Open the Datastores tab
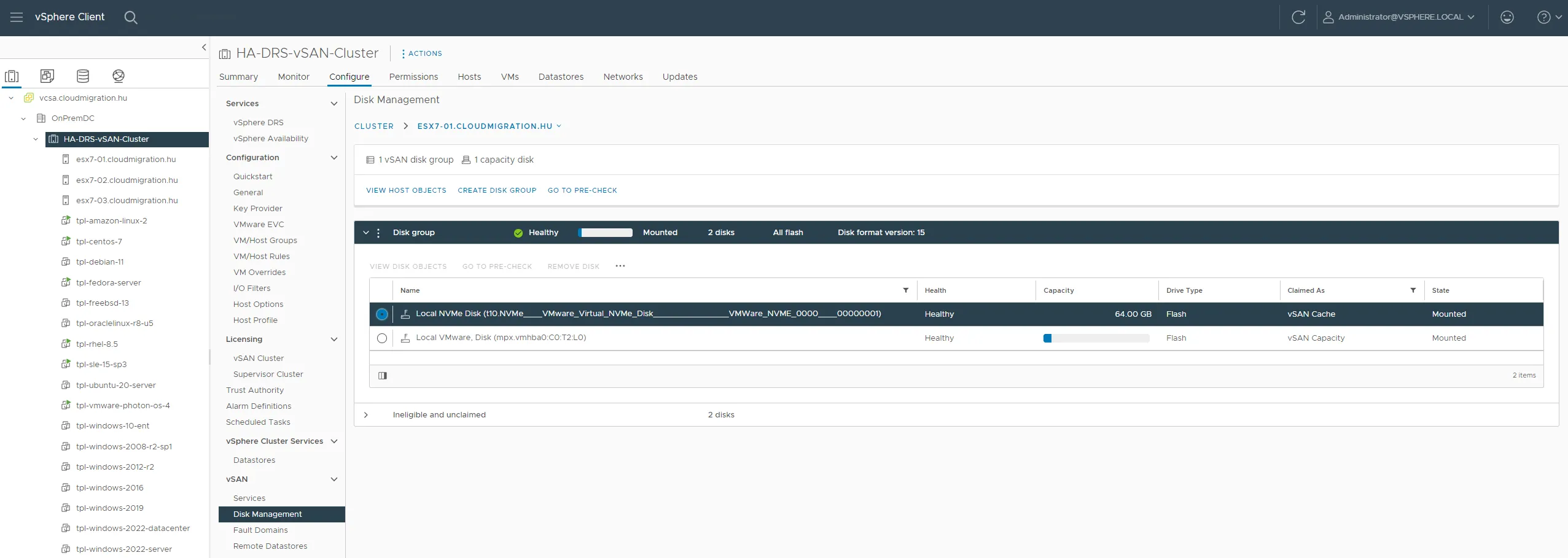1568x558 pixels. pos(561,77)
